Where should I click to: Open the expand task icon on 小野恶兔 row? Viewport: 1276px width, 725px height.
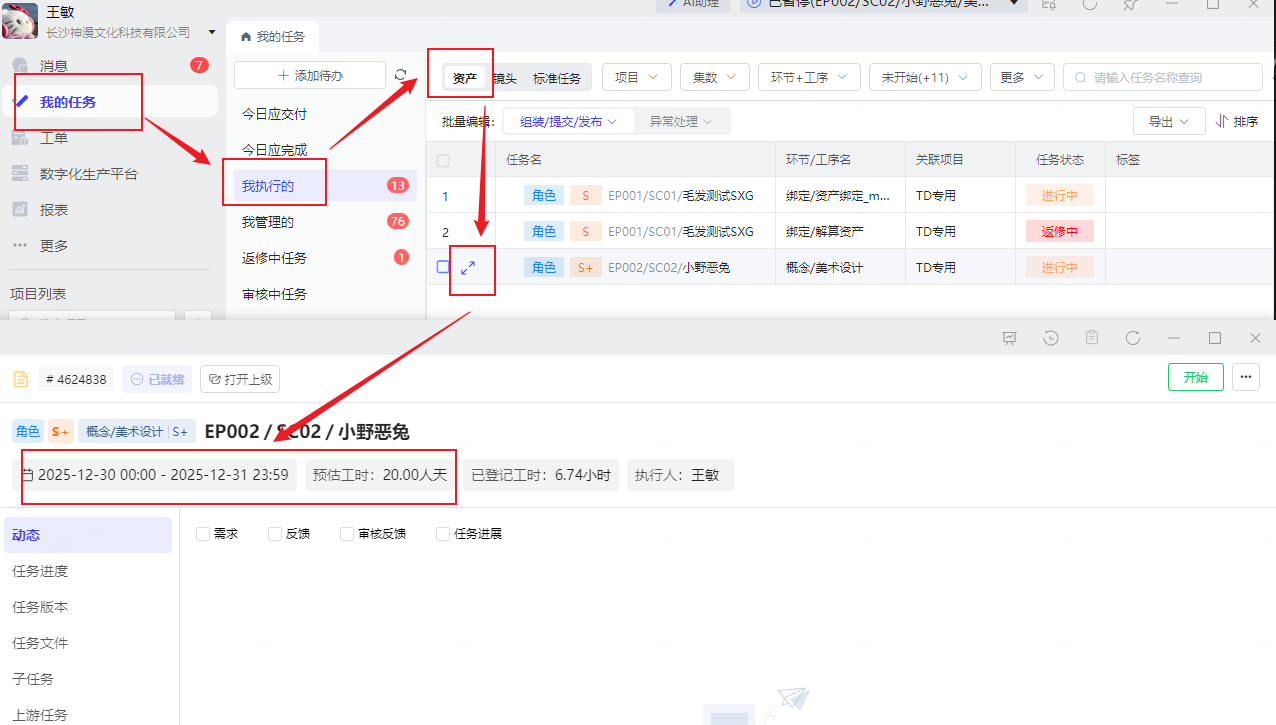point(470,269)
